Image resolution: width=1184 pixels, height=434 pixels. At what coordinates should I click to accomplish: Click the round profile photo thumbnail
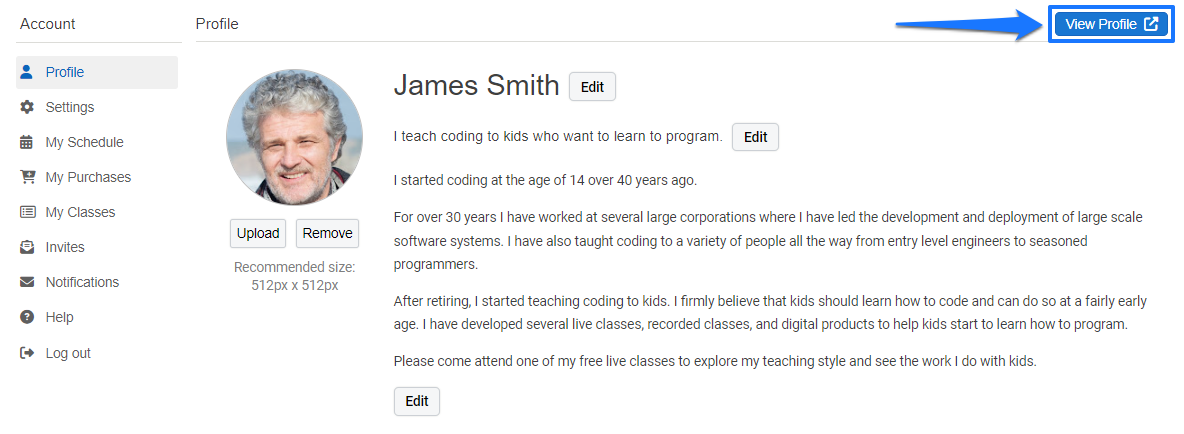(x=294, y=137)
